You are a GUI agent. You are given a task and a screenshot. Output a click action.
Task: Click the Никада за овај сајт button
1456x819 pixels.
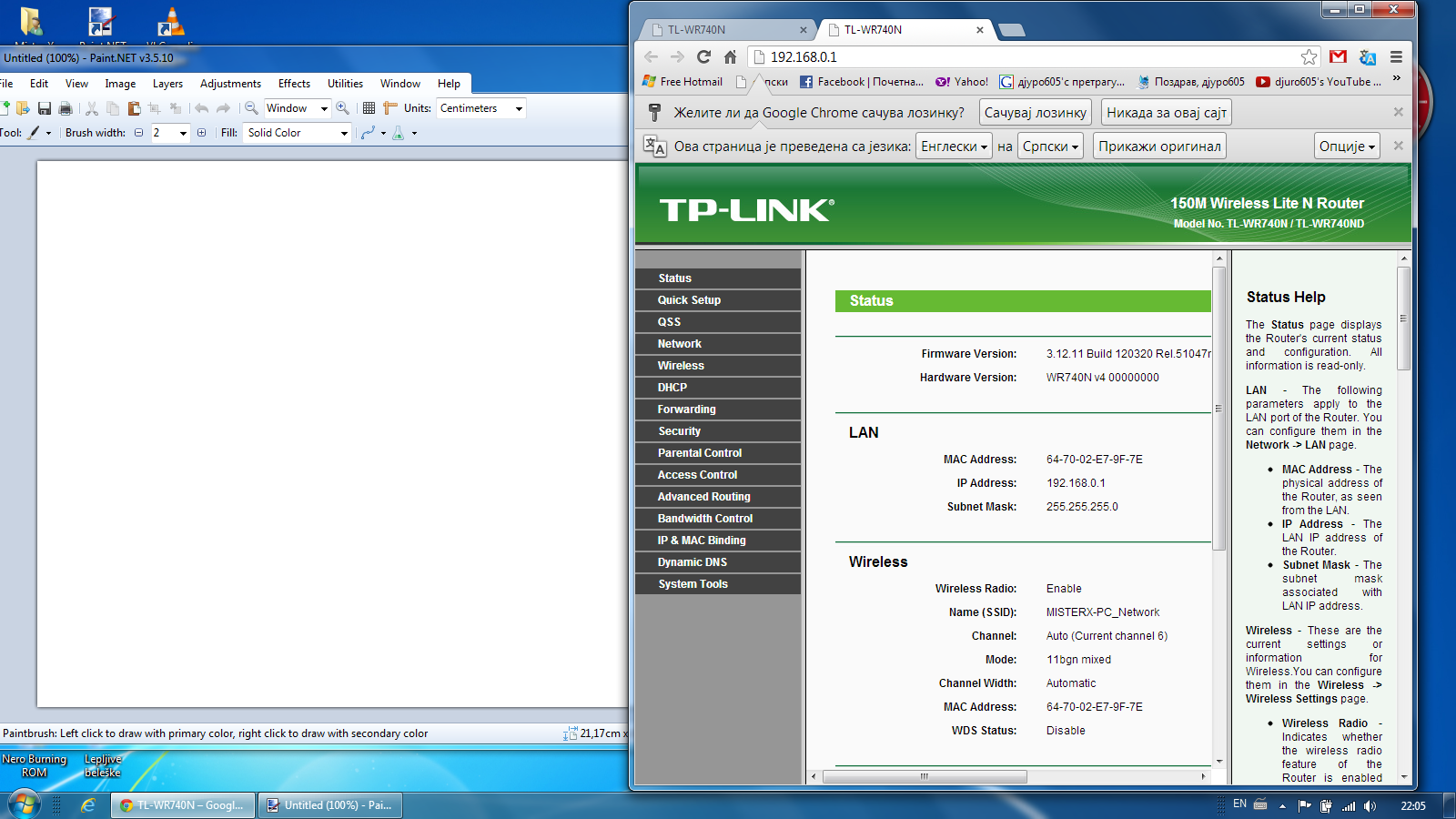1167,113
